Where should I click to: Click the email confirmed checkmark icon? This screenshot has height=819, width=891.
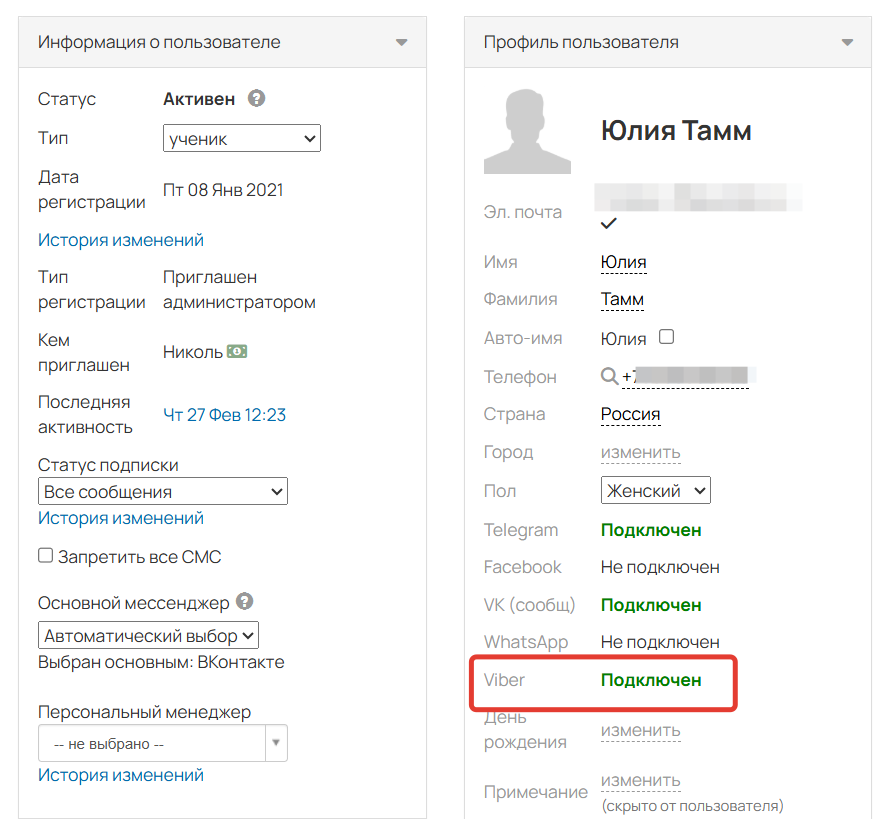608,223
